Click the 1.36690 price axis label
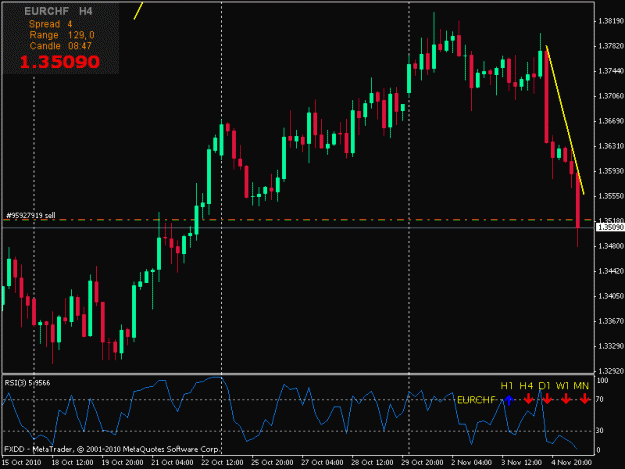The height and width of the screenshot is (469, 625). pyautogui.click(x=611, y=121)
